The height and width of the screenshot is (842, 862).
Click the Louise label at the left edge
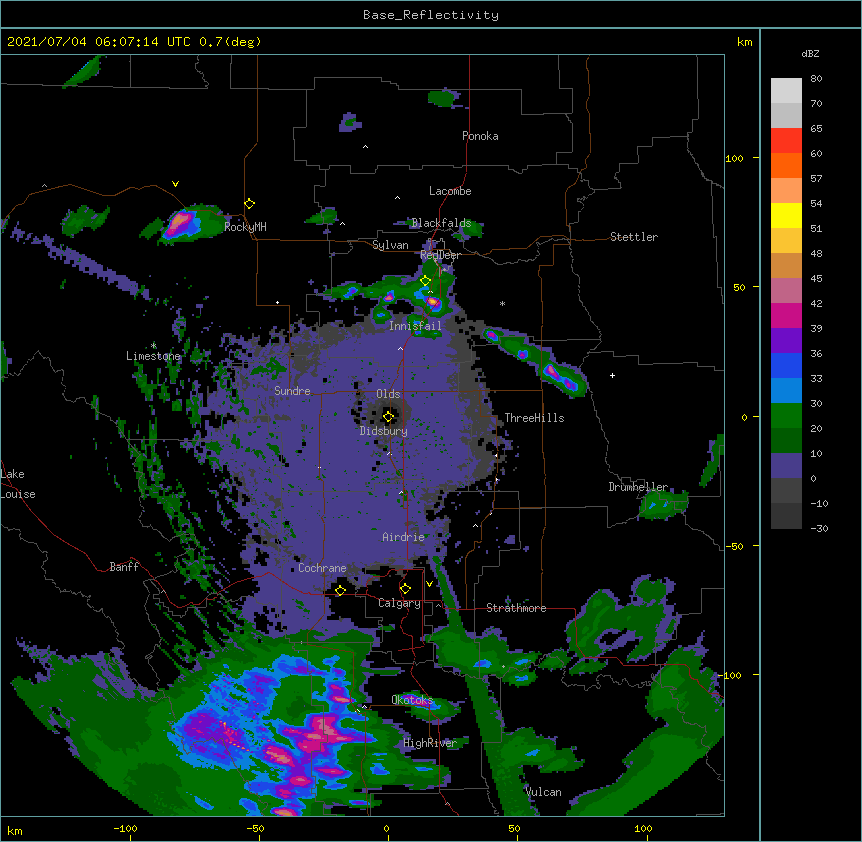(18, 494)
